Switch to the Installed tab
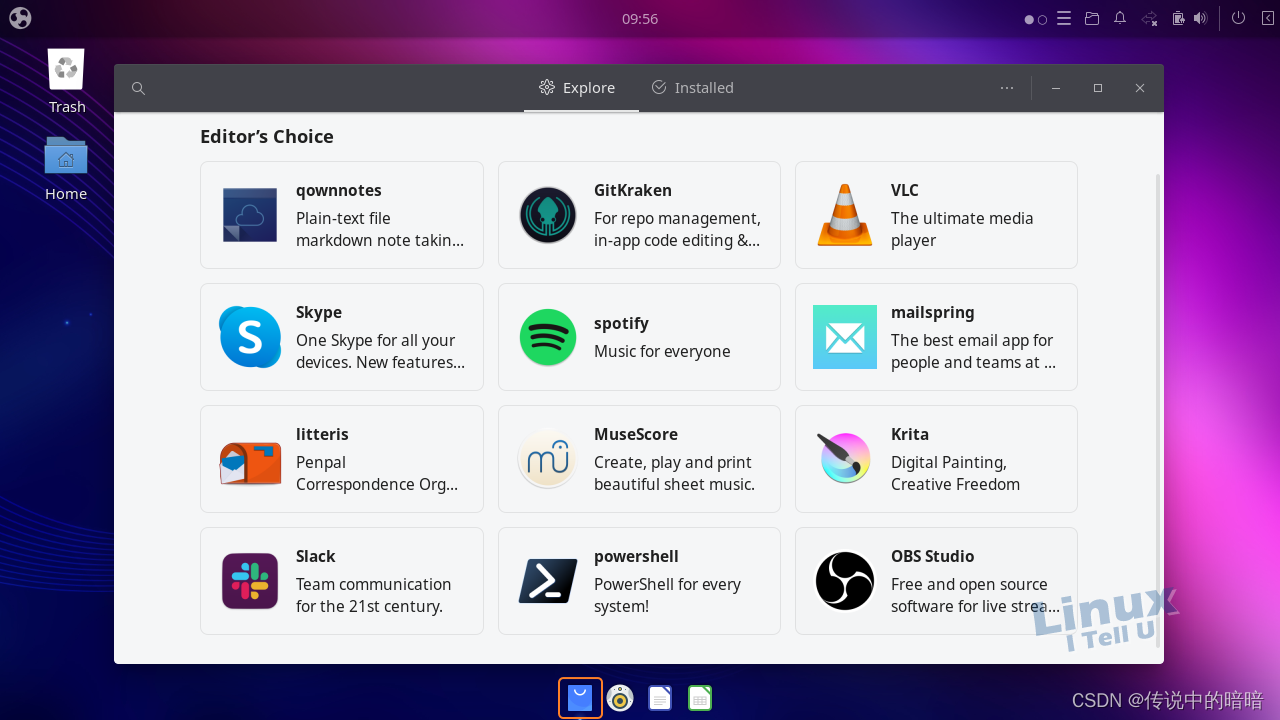 (x=692, y=88)
